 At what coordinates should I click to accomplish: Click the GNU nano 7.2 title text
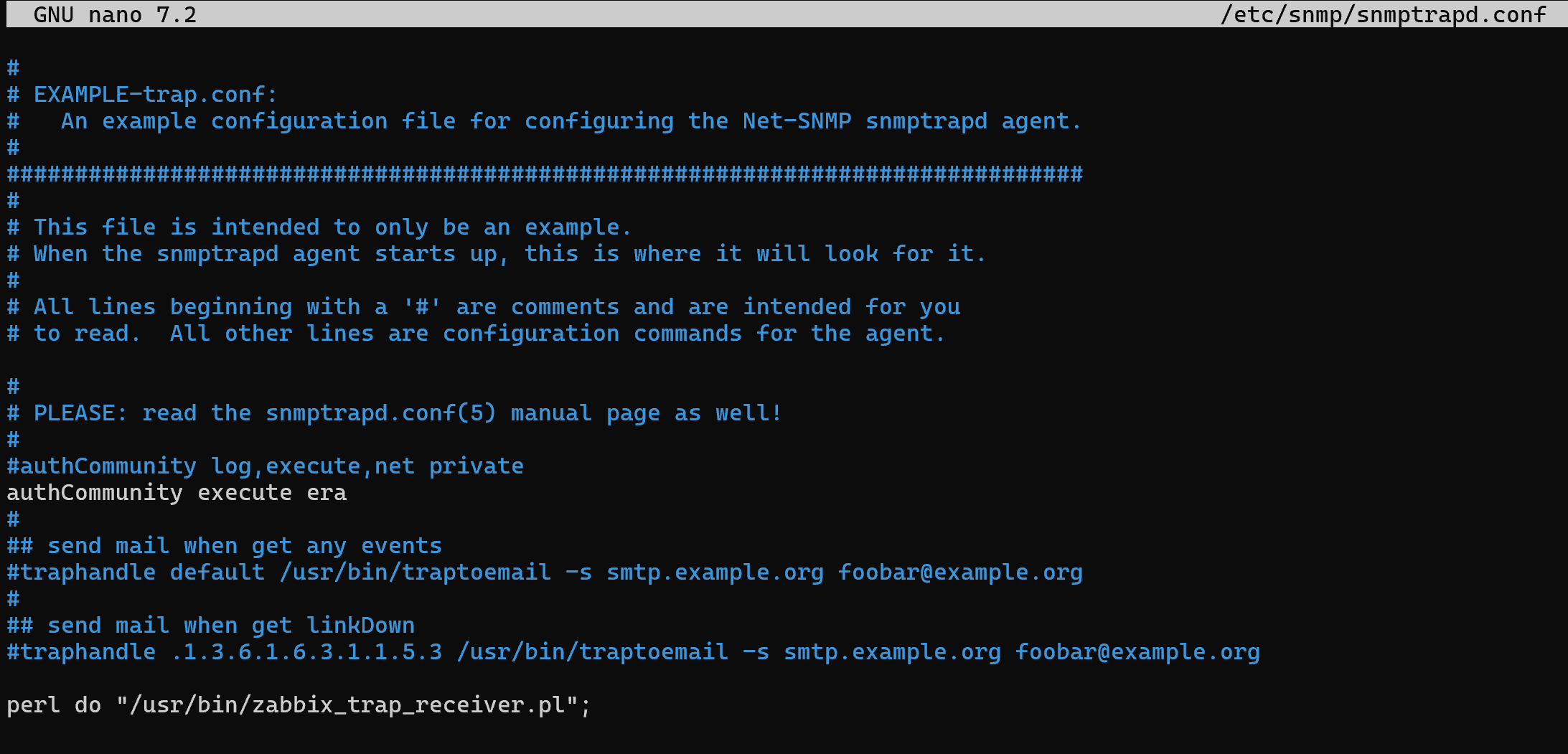[x=115, y=15]
